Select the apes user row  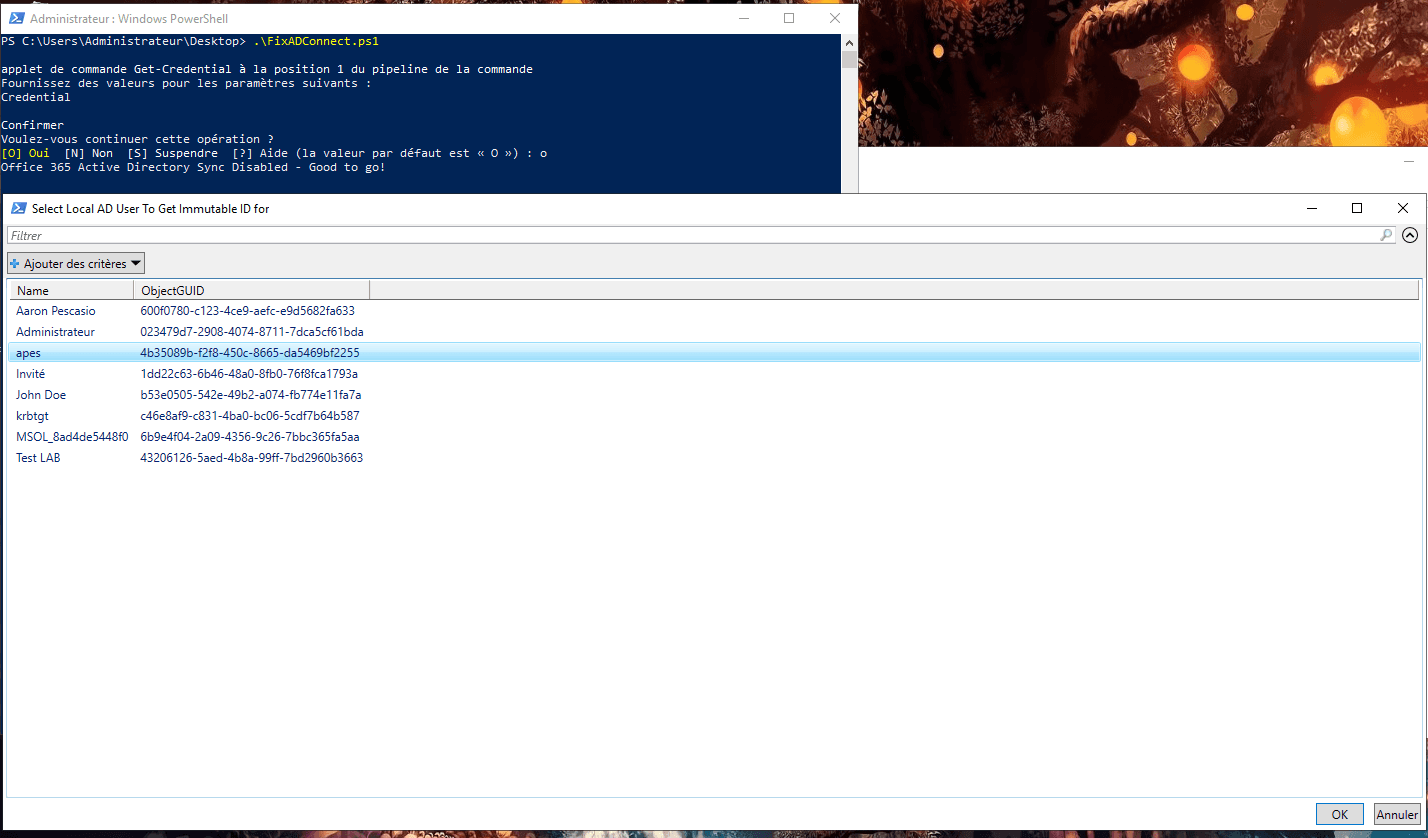click(x=28, y=353)
